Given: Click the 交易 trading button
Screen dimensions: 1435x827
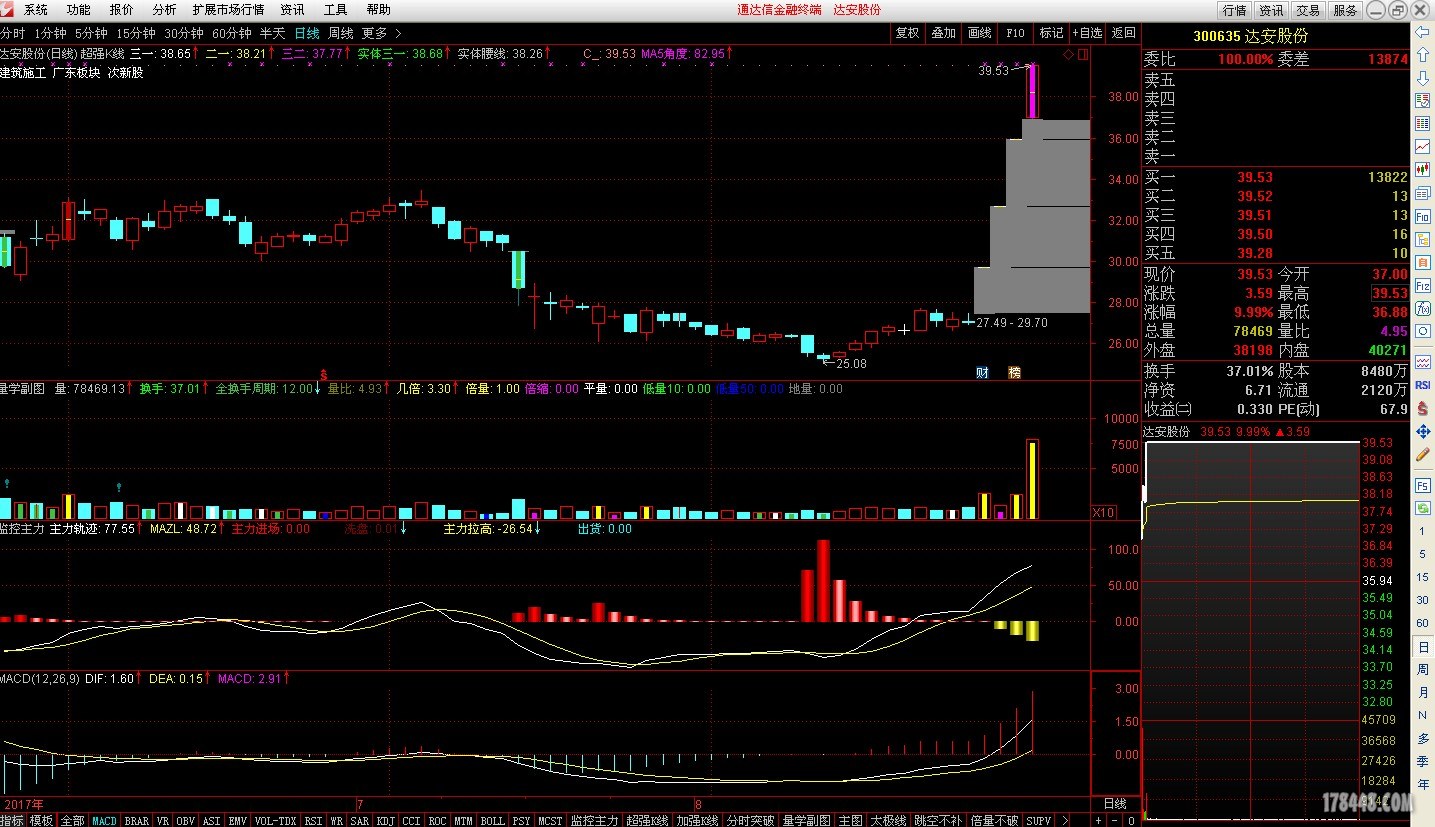Looking at the screenshot, I should (1307, 10).
